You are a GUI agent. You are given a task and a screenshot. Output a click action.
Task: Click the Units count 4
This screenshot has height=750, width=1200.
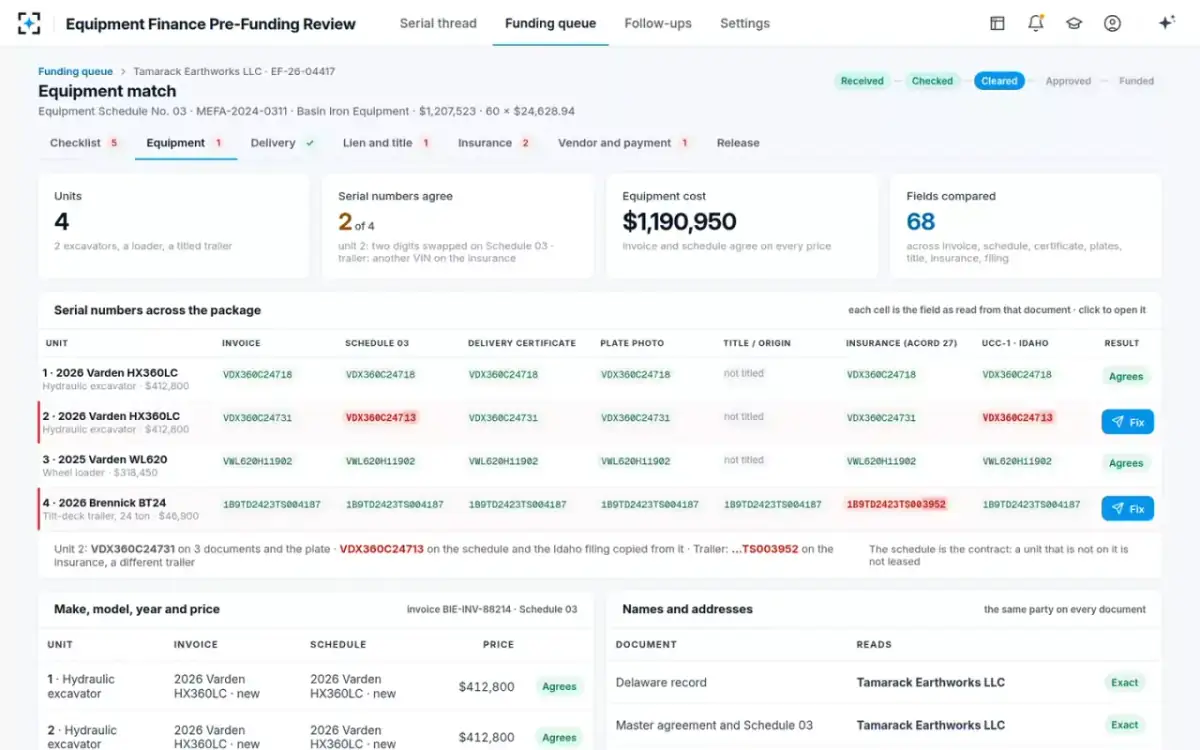pyautogui.click(x=62, y=221)
